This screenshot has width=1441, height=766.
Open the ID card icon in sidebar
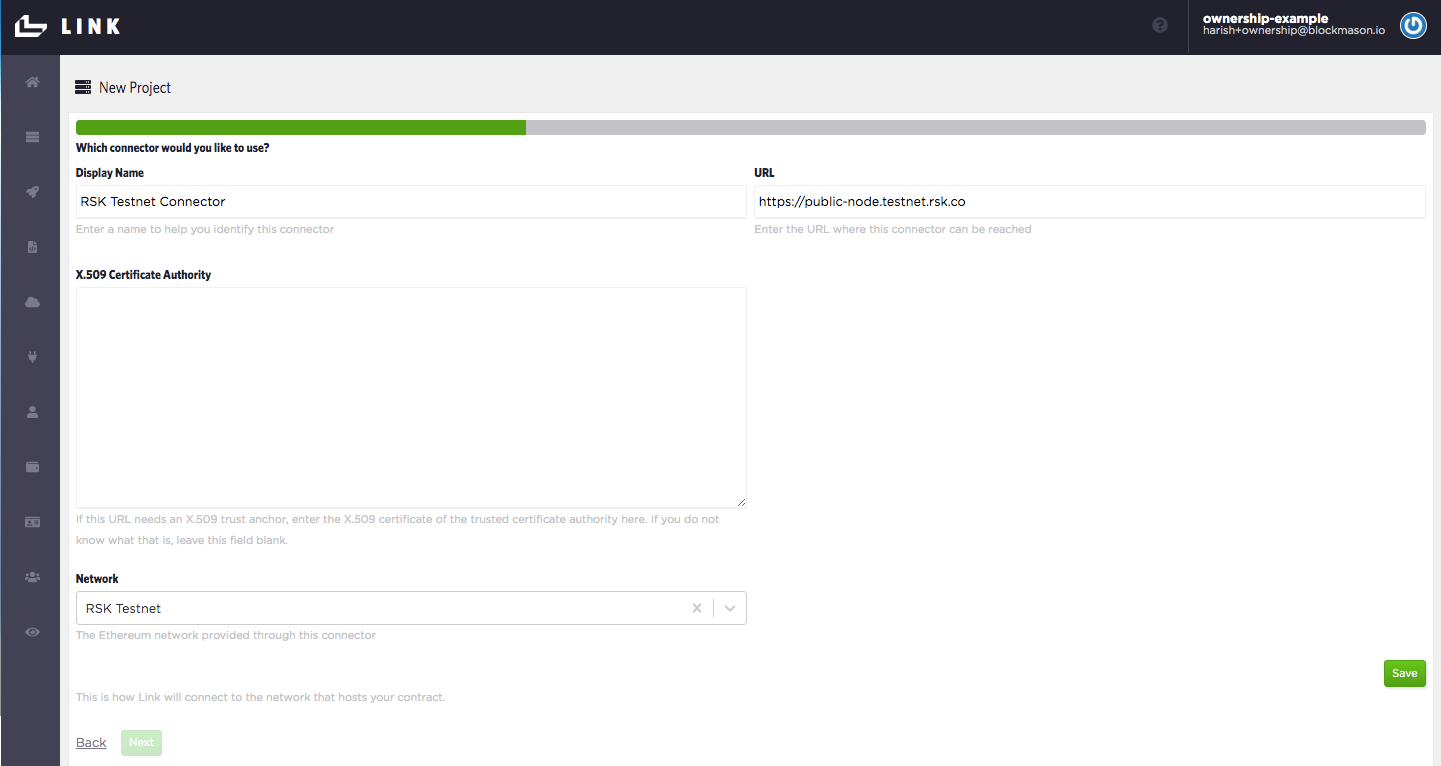32,522
